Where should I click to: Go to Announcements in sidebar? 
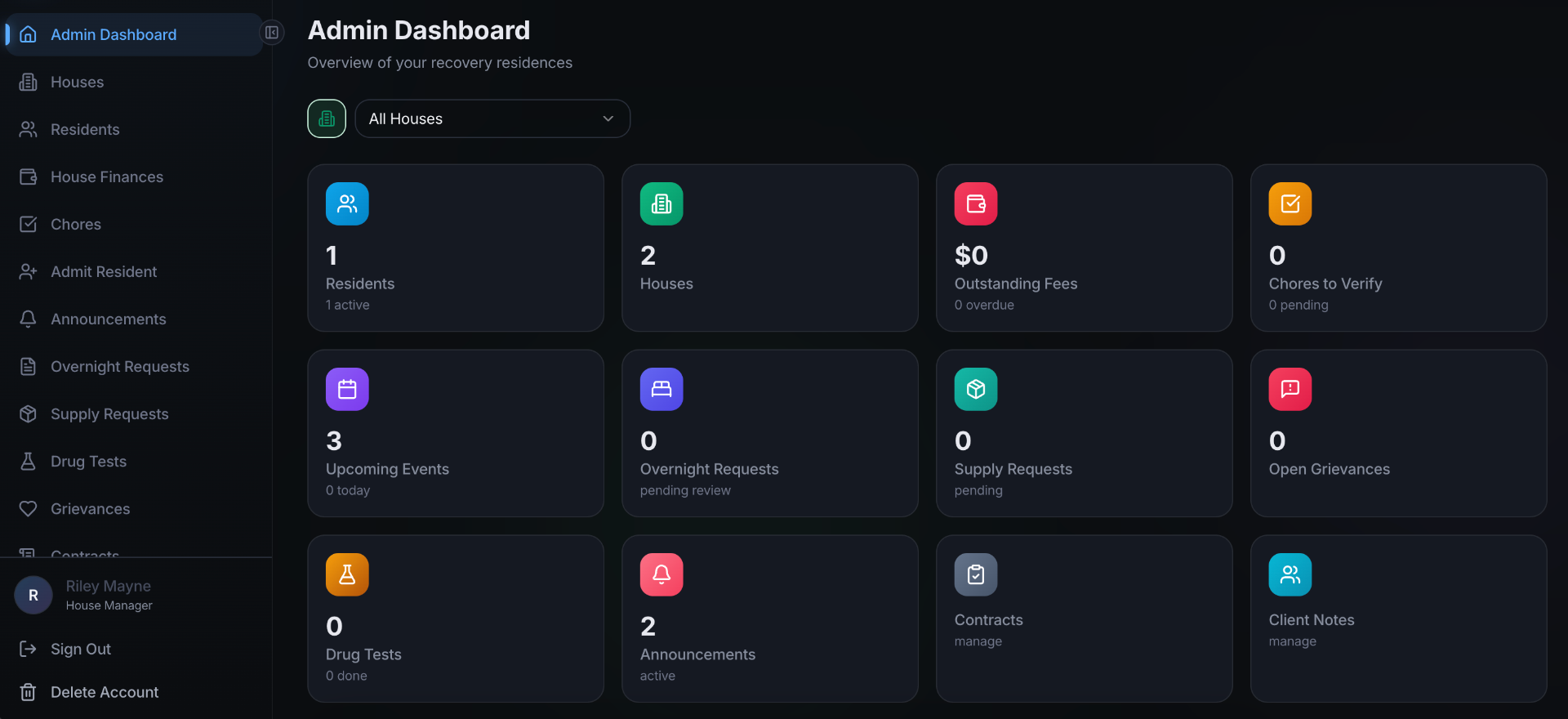(x=134, y=319)
